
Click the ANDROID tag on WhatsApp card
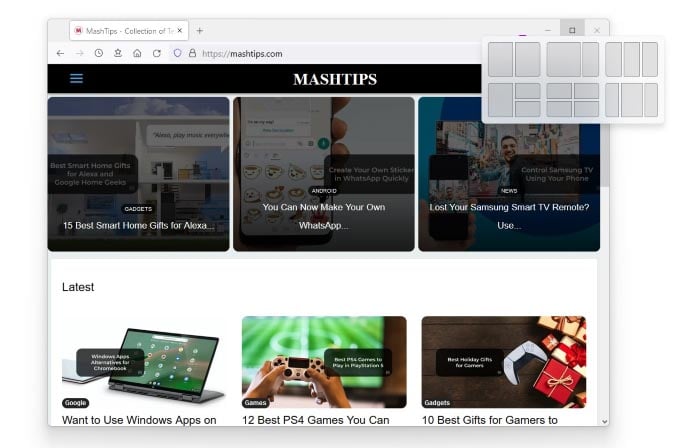[x=324, y=191]
